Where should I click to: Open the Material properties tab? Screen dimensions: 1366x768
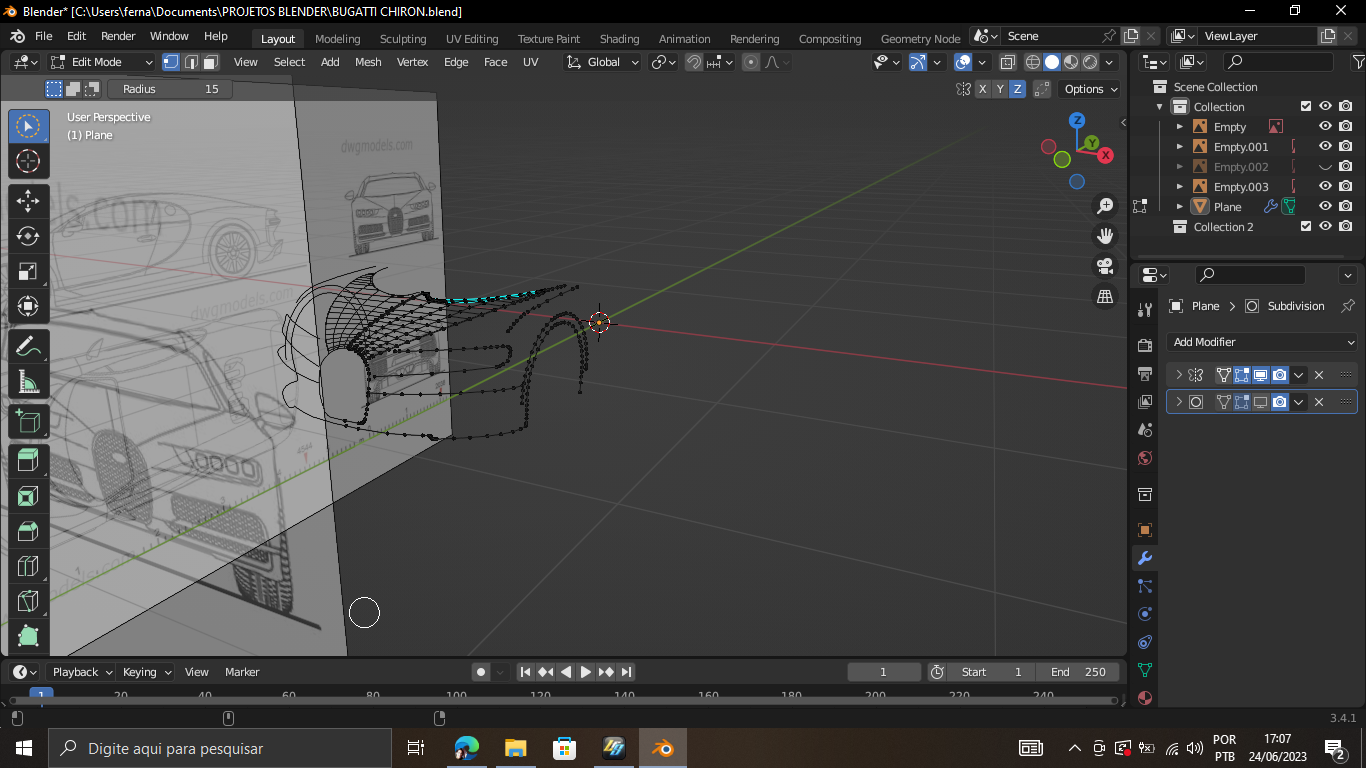(x=1145, y=698)
